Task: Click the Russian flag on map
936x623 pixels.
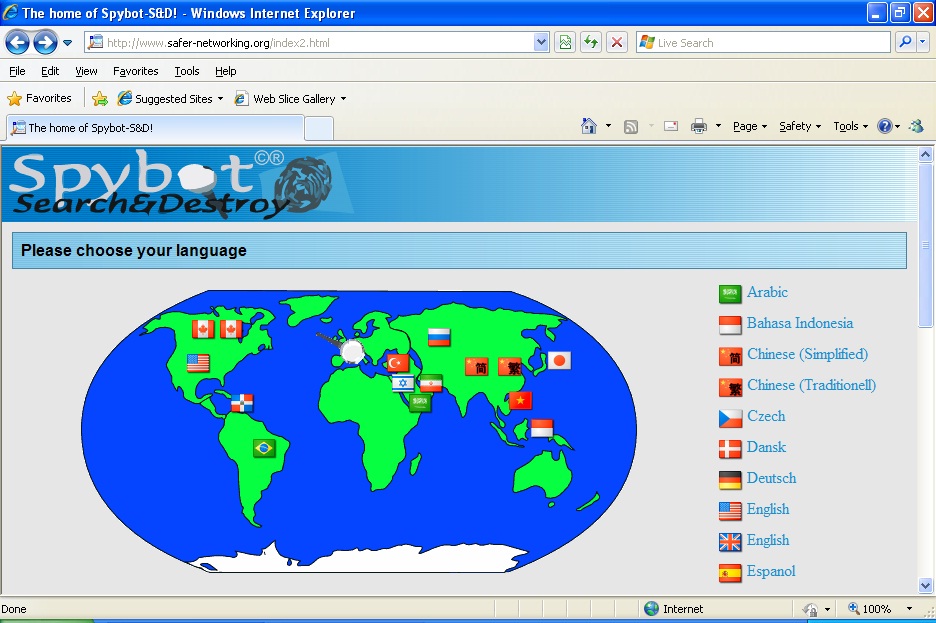Action: (439, 337)
